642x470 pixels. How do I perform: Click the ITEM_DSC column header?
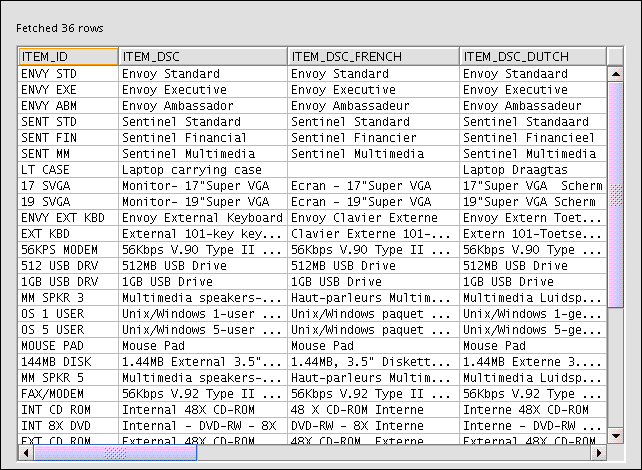(203, 57)
